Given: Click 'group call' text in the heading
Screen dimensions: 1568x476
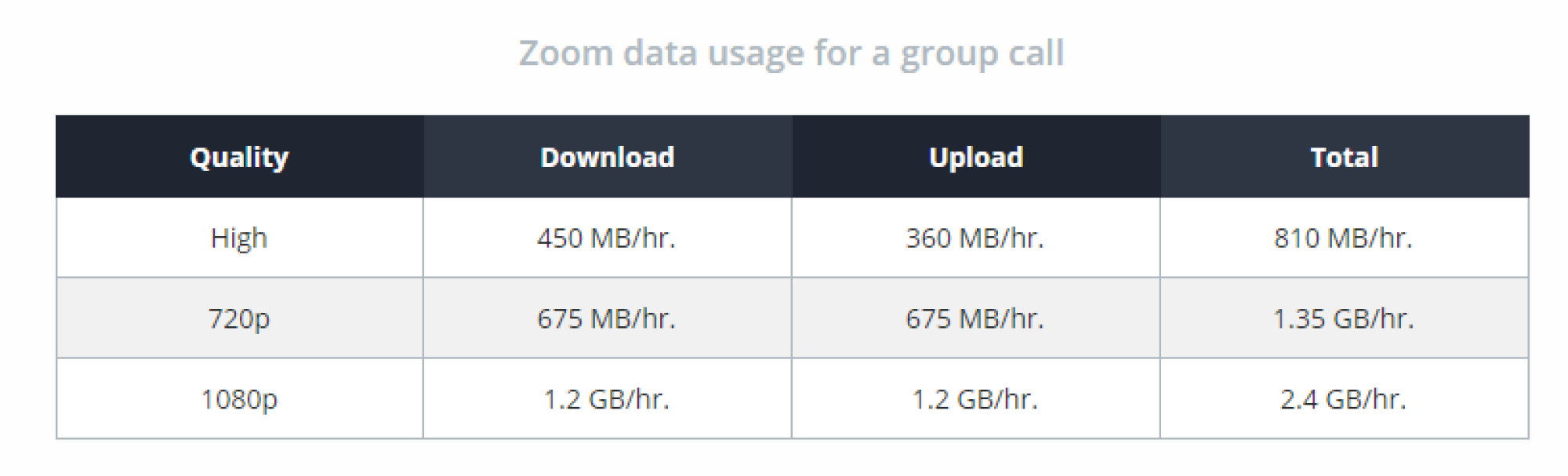Looking at the screenshot, I should coord(982,55).
